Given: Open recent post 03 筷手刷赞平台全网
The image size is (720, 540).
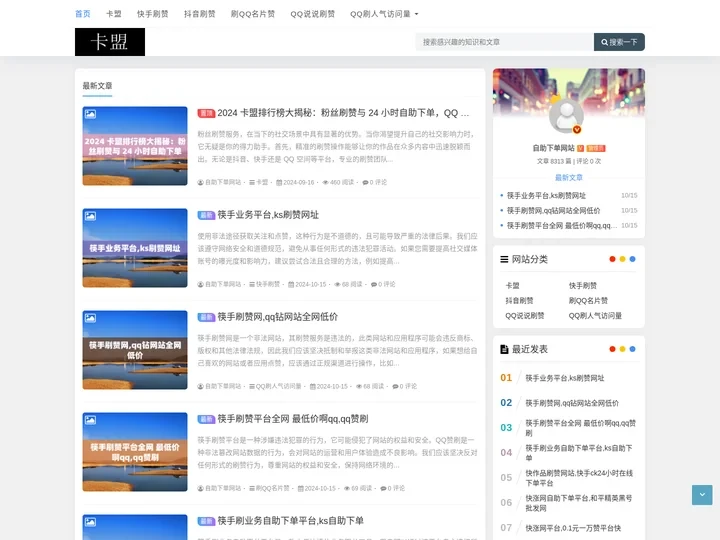Looking at the screenshot, I should (580, 428).
